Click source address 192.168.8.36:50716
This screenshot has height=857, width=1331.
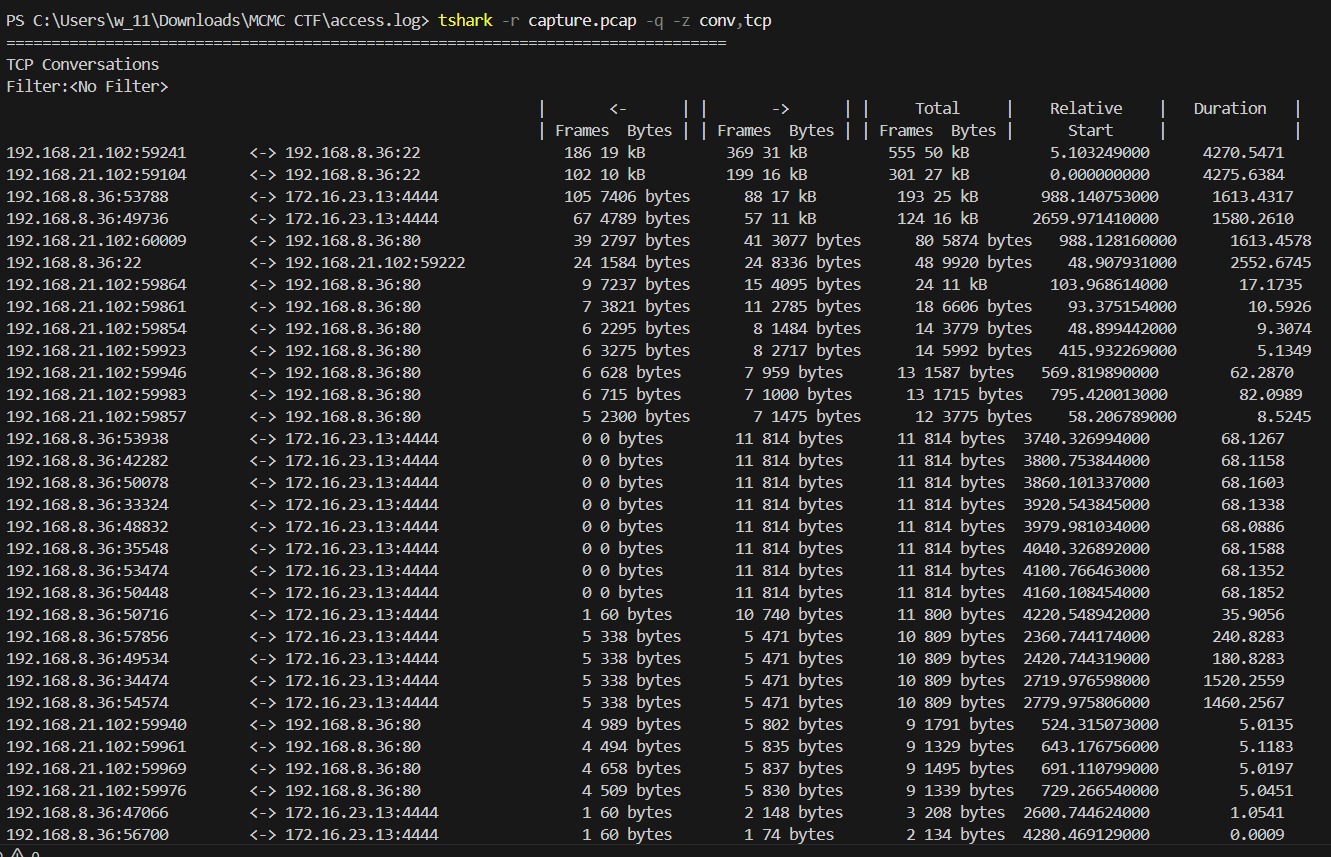click(87, 614)
